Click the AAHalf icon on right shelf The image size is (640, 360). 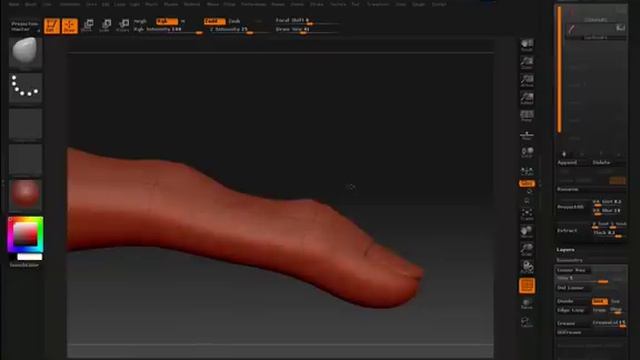527,98
